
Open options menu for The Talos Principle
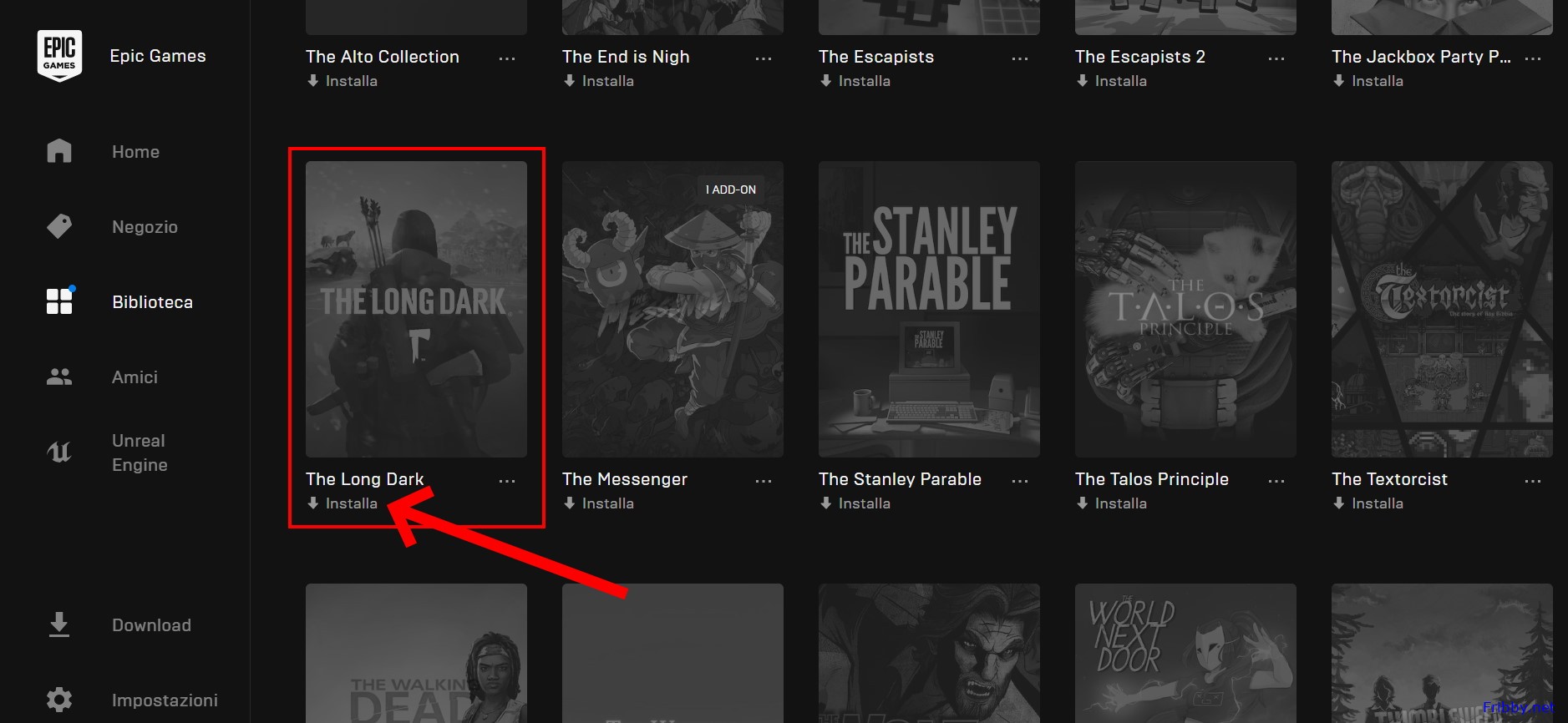[1276, 481]
